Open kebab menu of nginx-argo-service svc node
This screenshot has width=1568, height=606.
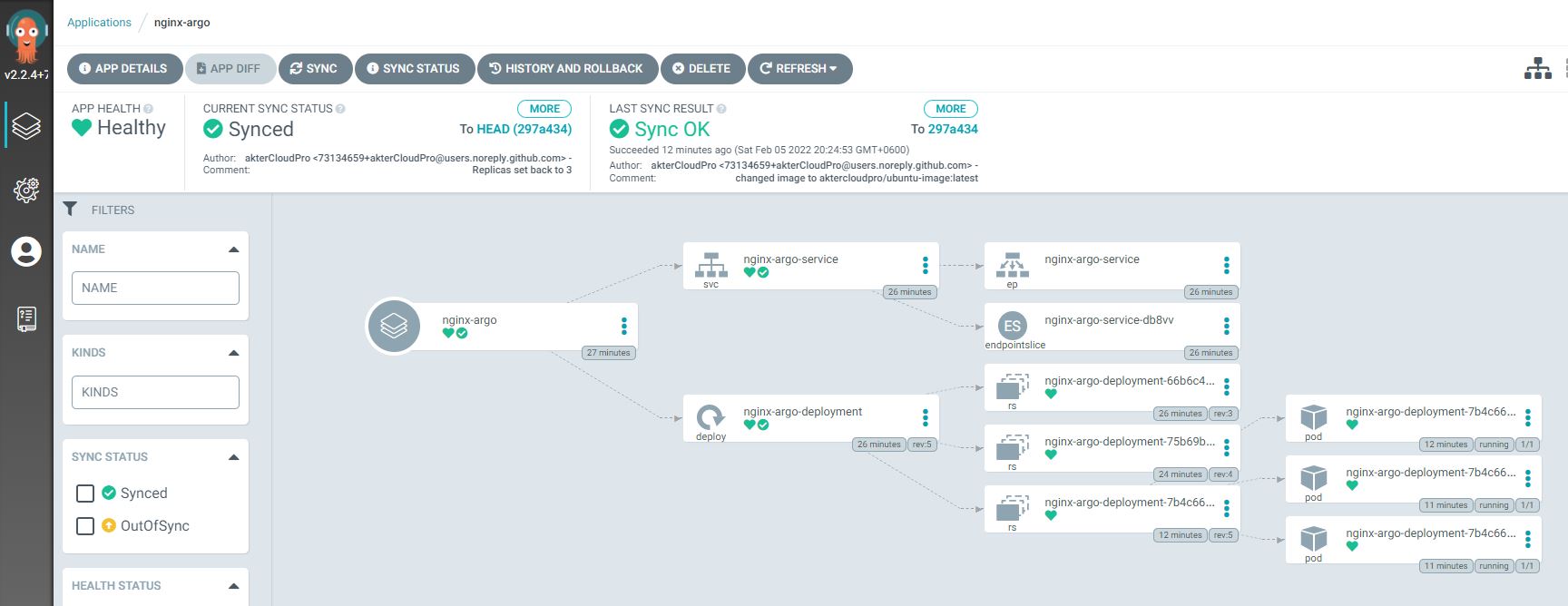[x=925, y=265]
